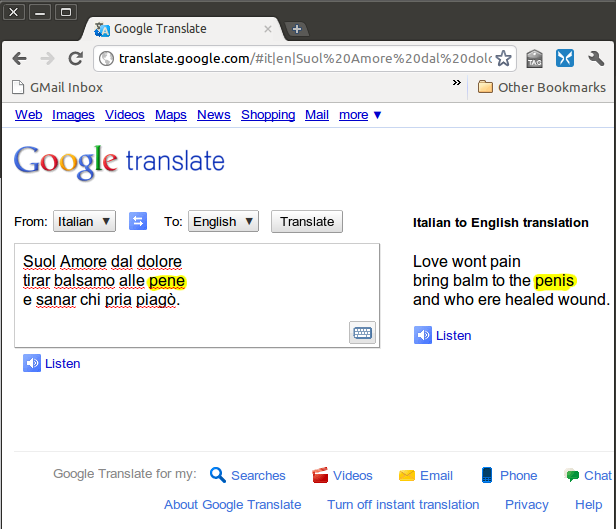Click the yellow envelope icon beside Email
Image resolution: width=616 pixels, height=529 pixels.
(407, 475)
